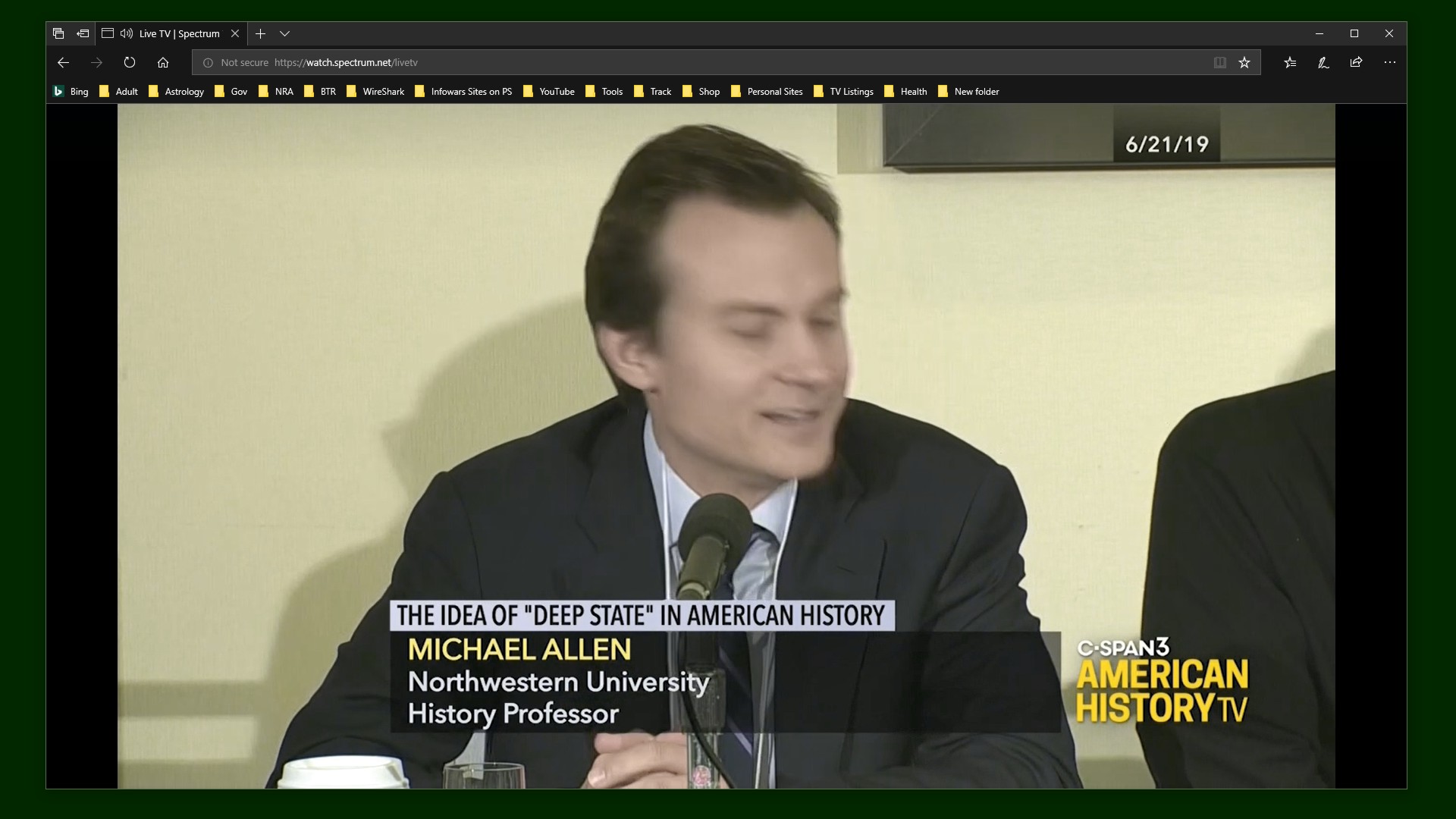This screenshot has width=1456, height=819.
Task: Click the Not secure site info icon
Action: click(x=209, y=63)
